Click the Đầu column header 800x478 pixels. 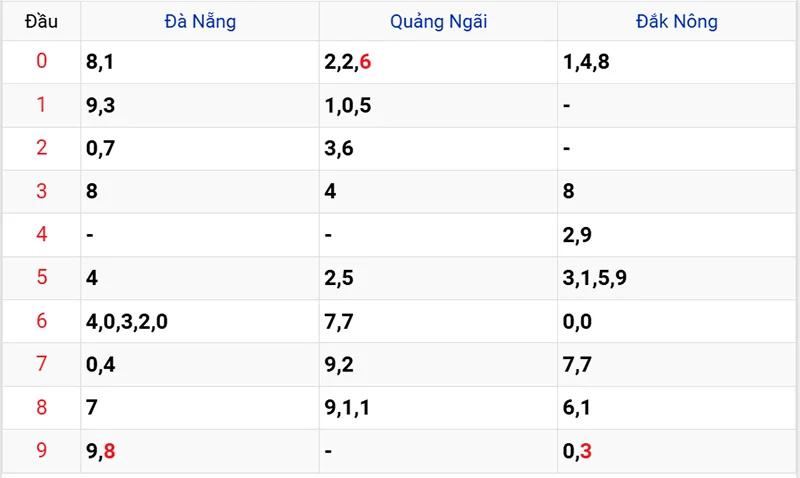[x=41, y=21]
